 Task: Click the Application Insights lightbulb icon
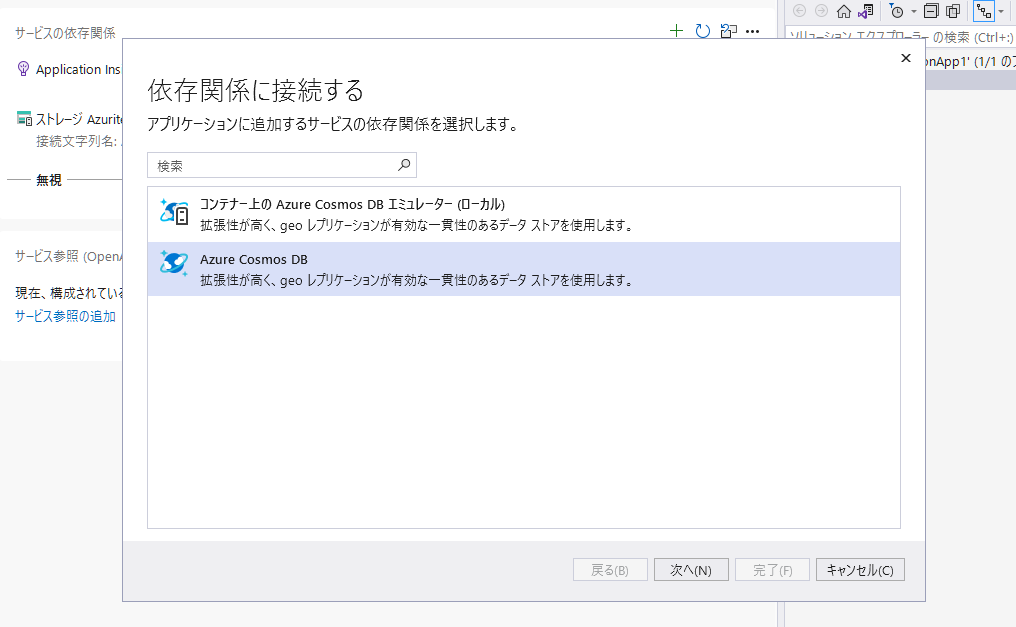tap(23, 69)
